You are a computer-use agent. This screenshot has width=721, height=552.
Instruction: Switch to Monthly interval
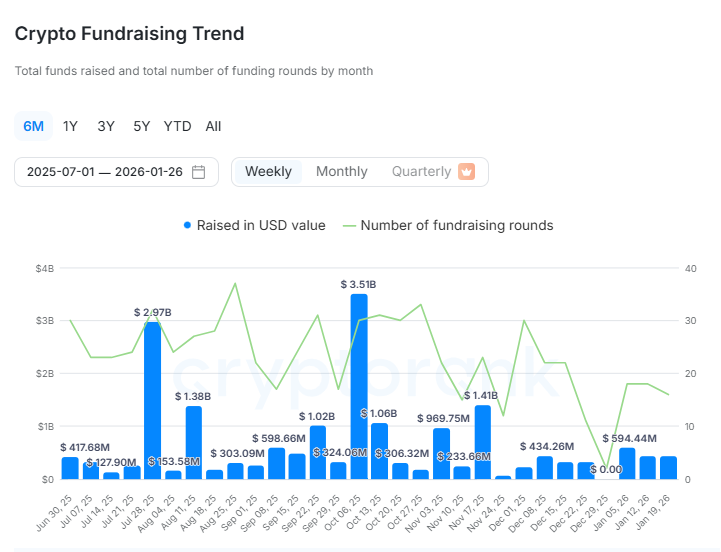[341, 172]
